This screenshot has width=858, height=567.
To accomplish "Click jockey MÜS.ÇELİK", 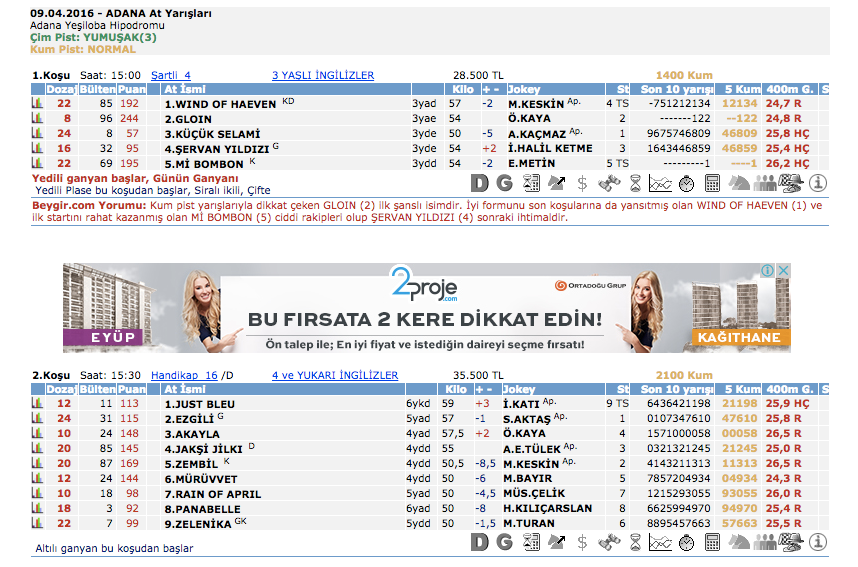I will pos(534,493).
